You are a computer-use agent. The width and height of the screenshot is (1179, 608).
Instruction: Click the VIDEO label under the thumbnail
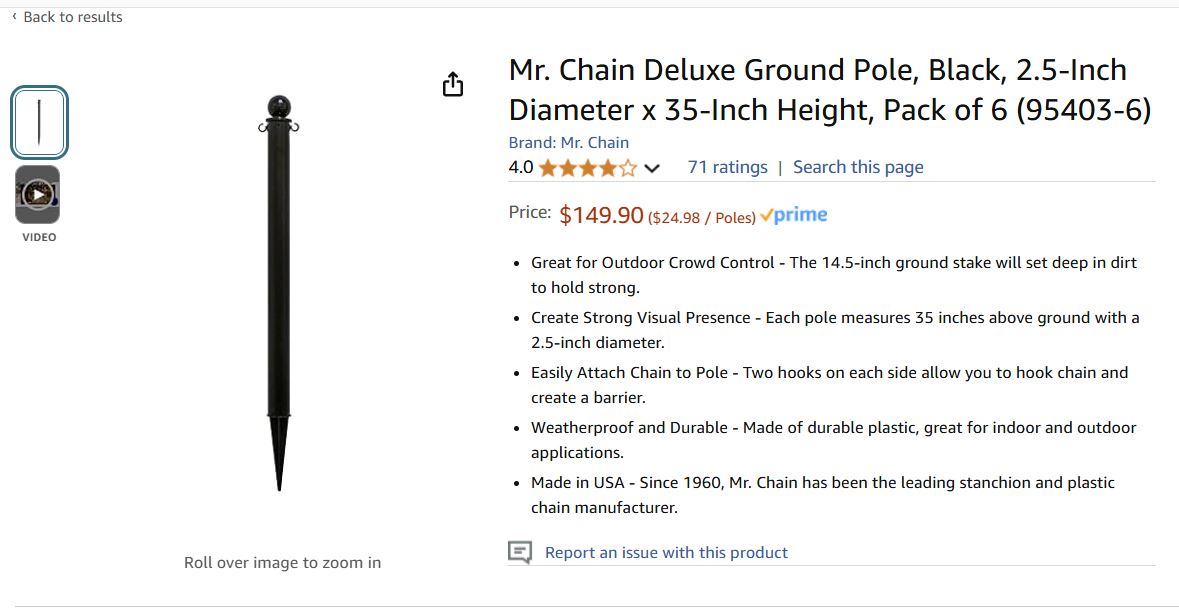39,237
